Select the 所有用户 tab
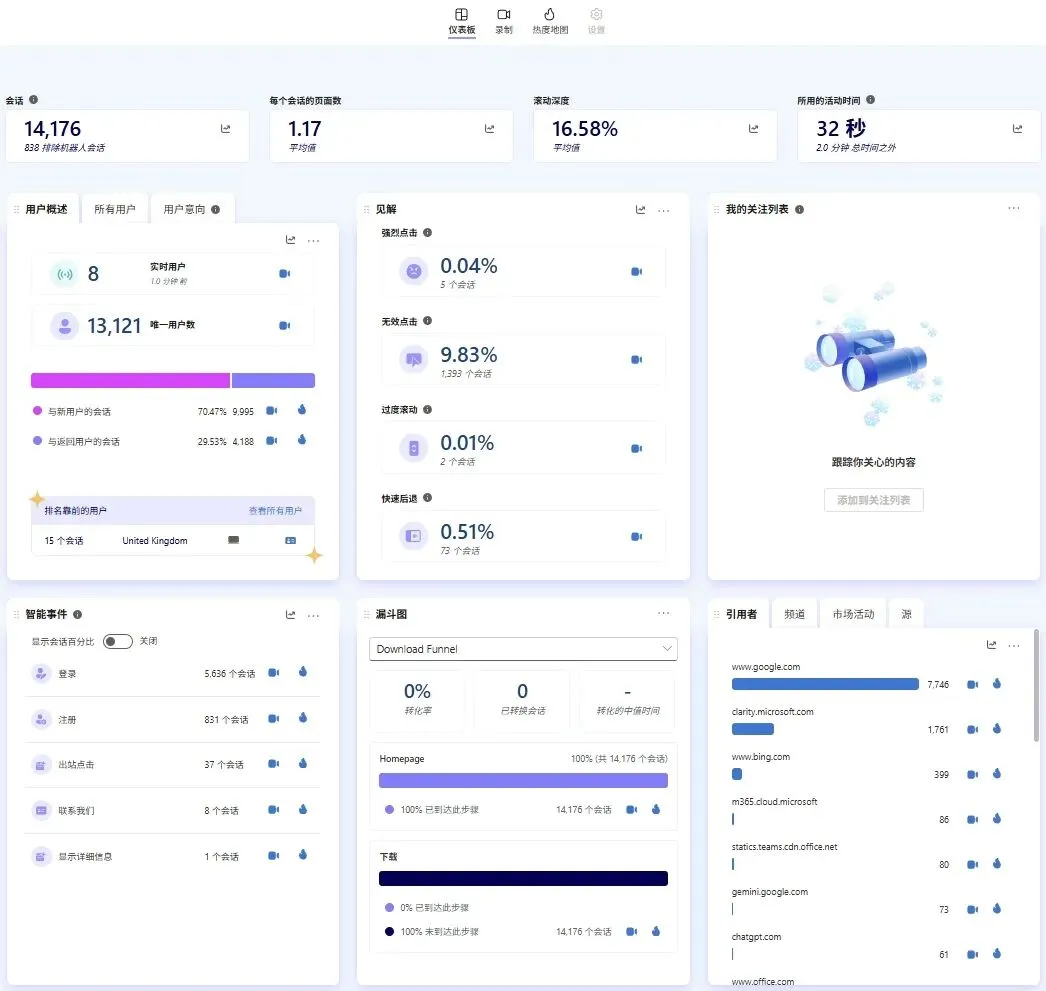The image size is (1046, 991). pyautogui.click(x=115, y=209)
